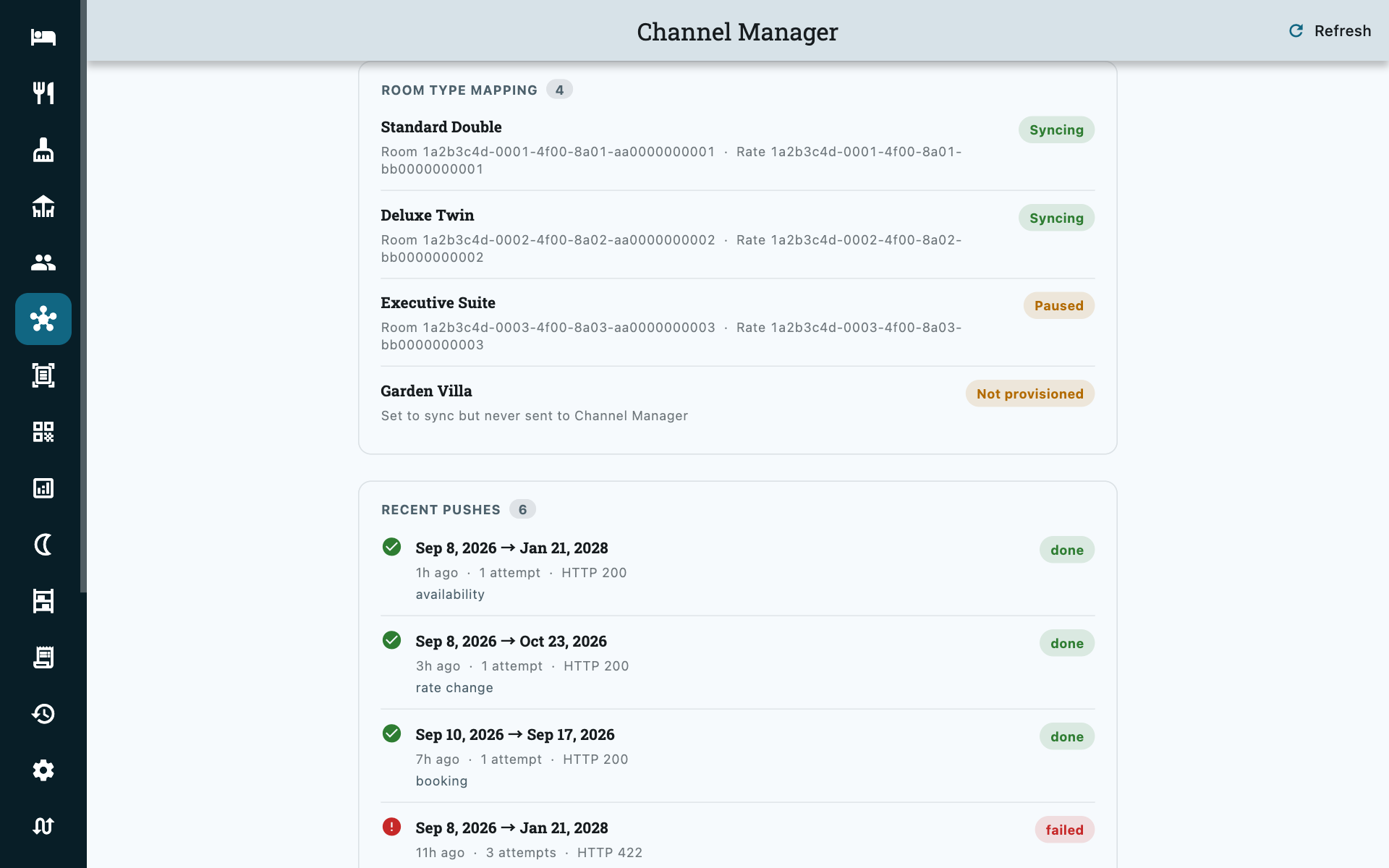Open the gazebo facilities sidebar icon
The height and width of the screenshot is (868, 1389).
pos(43,206)
